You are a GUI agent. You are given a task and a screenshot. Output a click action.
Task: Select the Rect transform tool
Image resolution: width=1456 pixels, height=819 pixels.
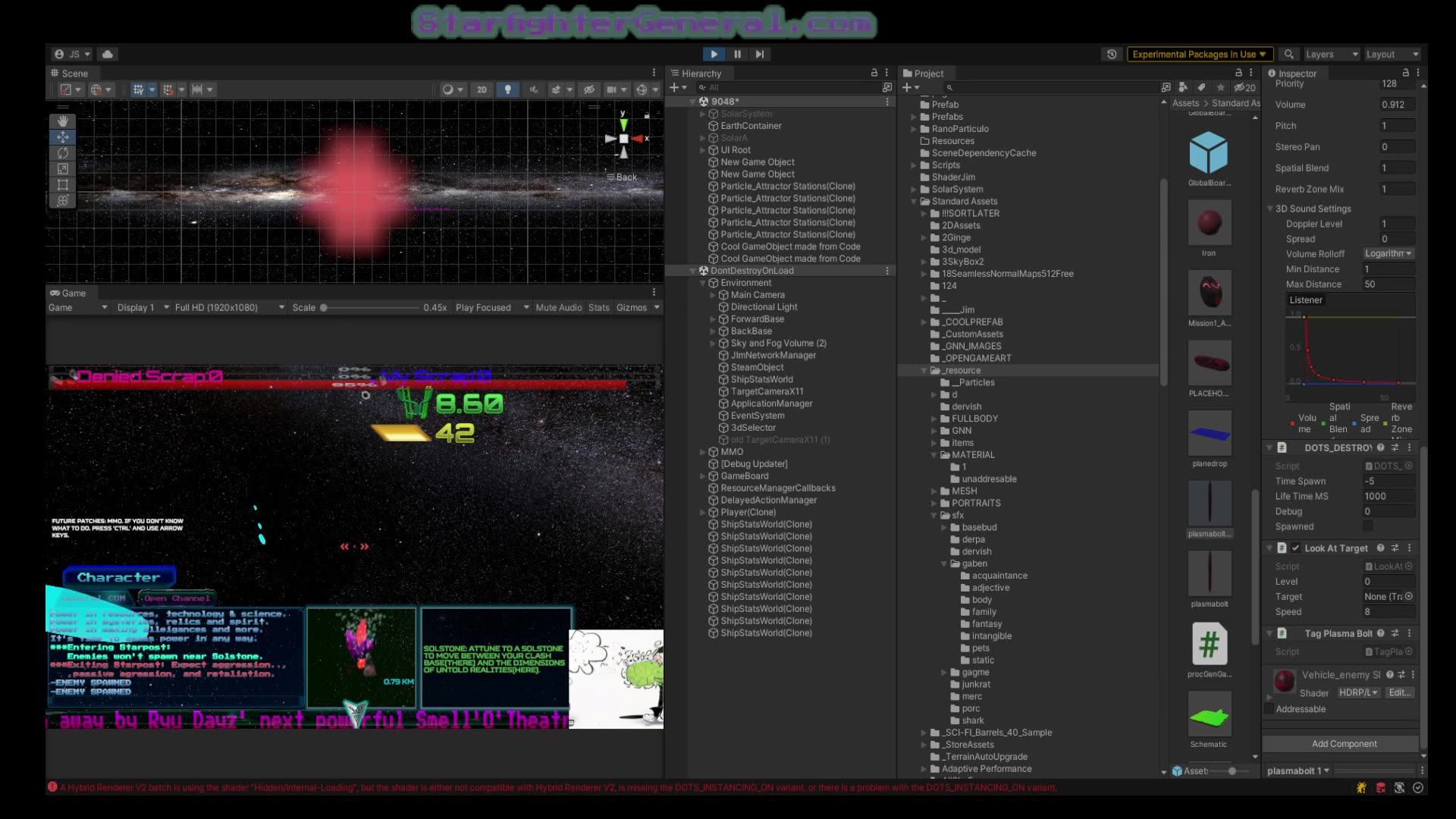(x=63, y=185)
